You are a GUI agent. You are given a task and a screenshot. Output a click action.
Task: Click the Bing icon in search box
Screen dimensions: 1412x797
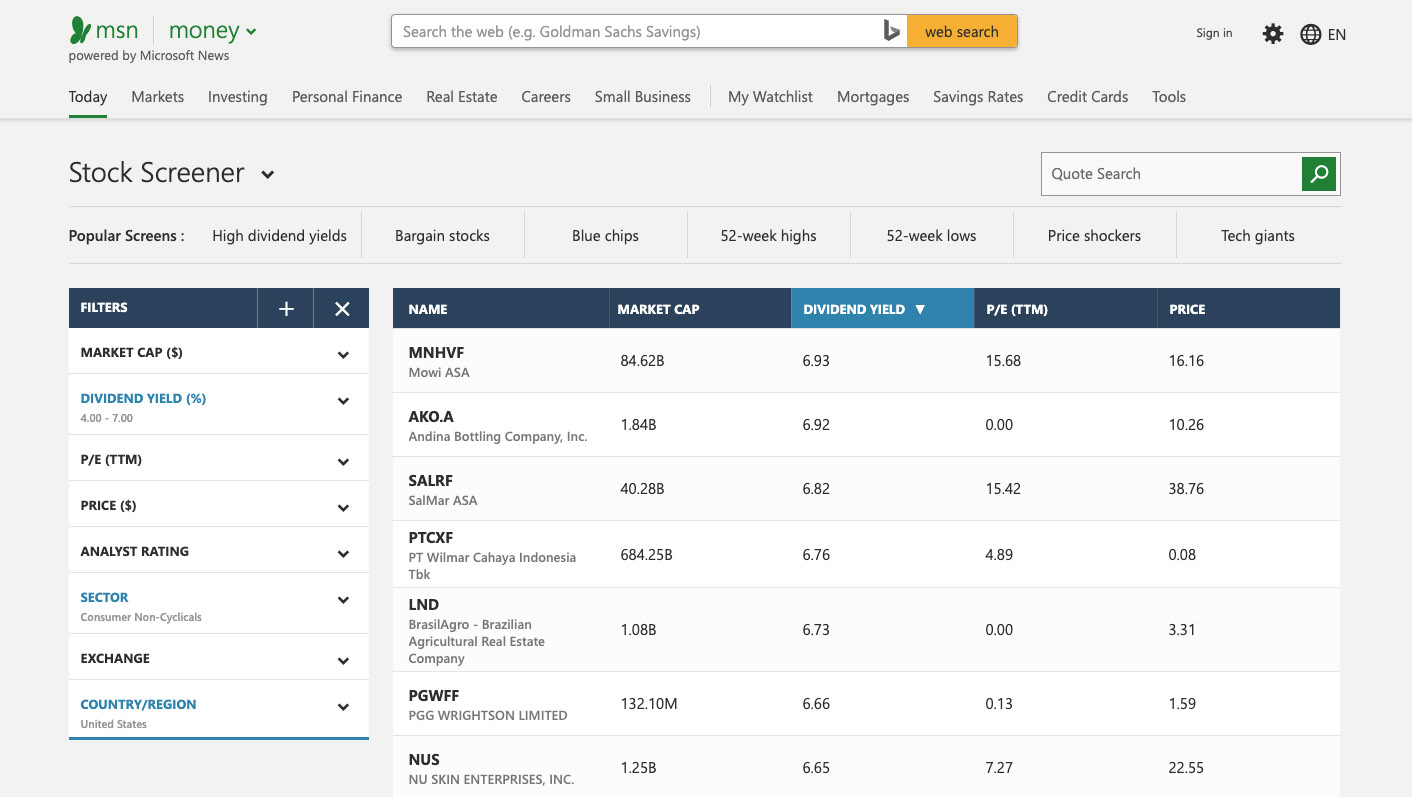point(891,32)
